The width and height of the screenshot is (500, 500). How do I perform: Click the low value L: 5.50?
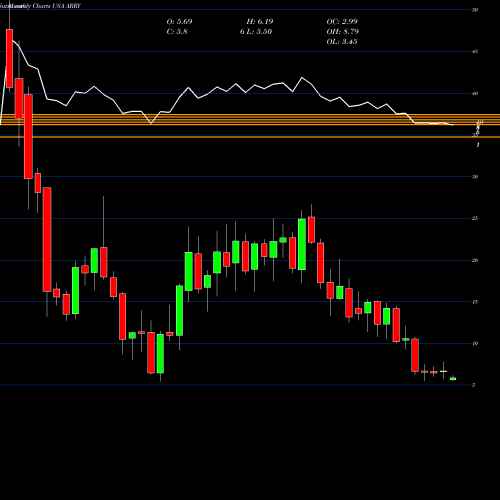(x=259, y=32)
